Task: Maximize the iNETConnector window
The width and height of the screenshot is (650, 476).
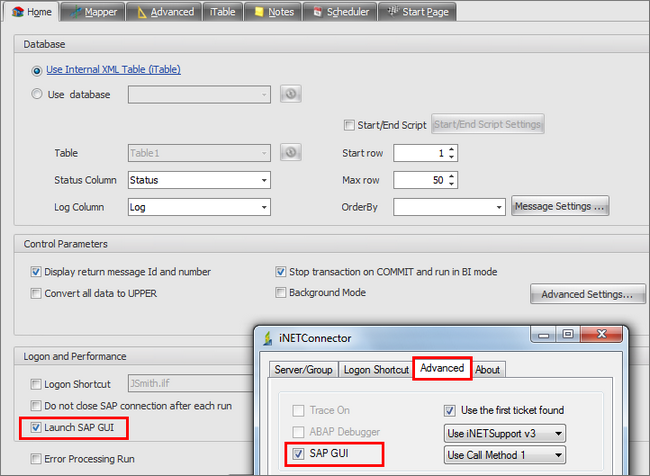Action: tap(568, 334)
